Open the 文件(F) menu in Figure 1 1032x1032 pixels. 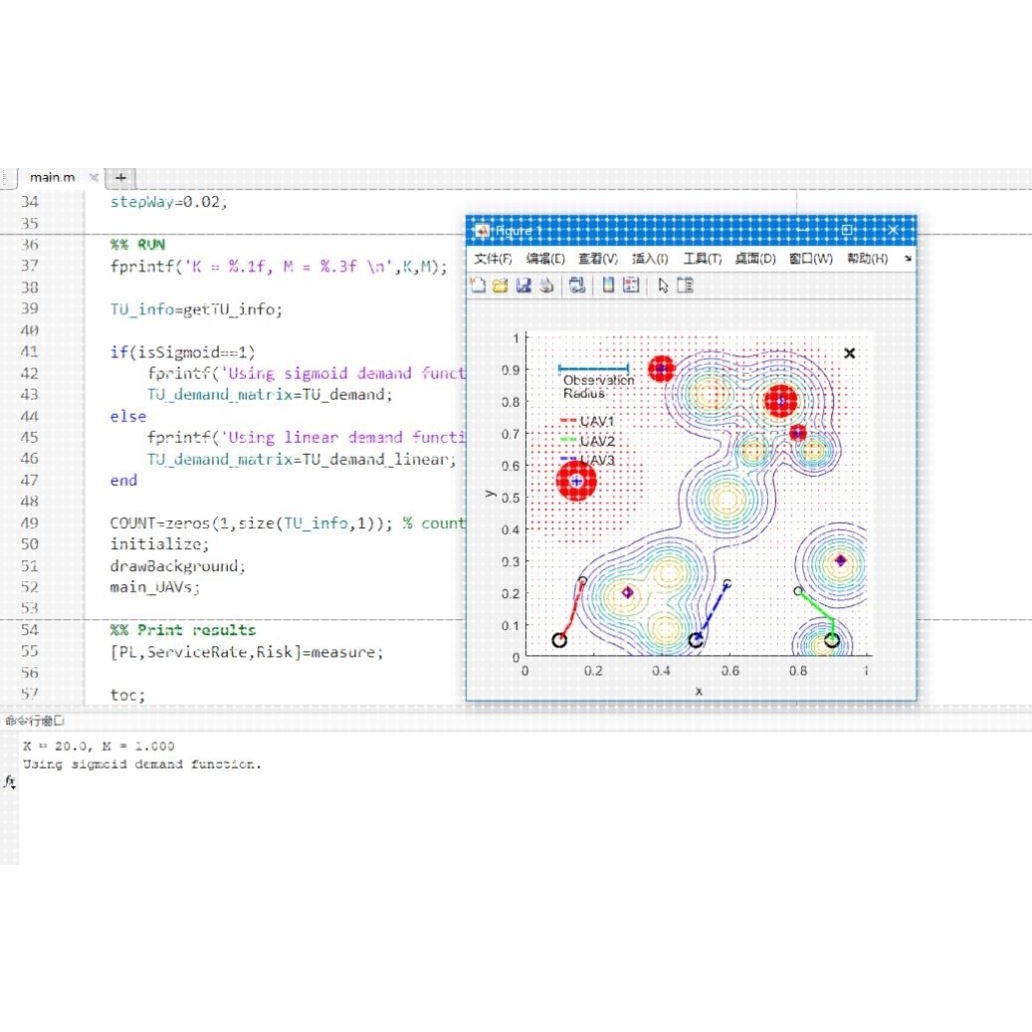[x=493, y=259]
